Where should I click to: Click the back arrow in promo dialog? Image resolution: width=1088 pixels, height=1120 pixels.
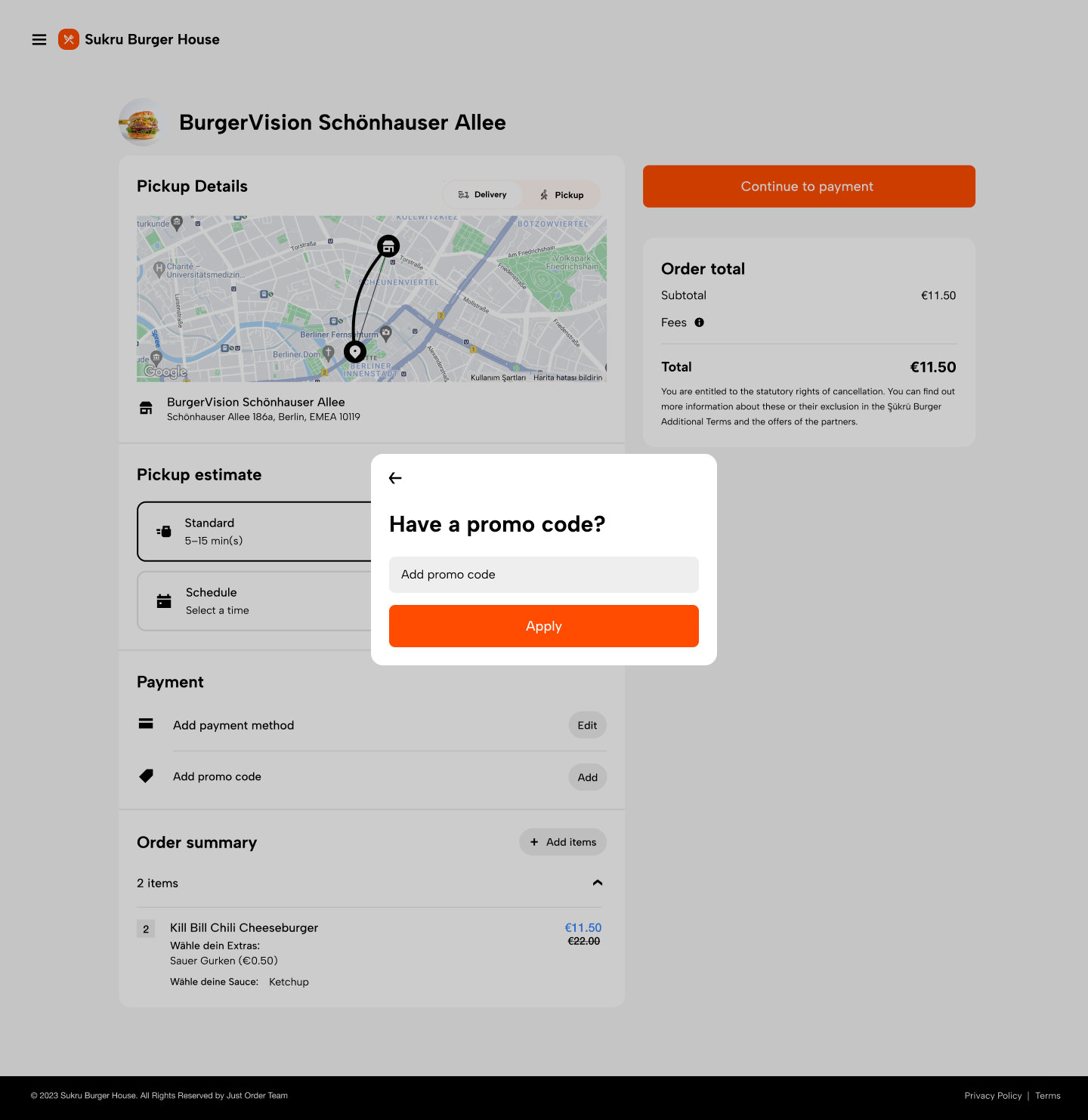click(395, 478)
